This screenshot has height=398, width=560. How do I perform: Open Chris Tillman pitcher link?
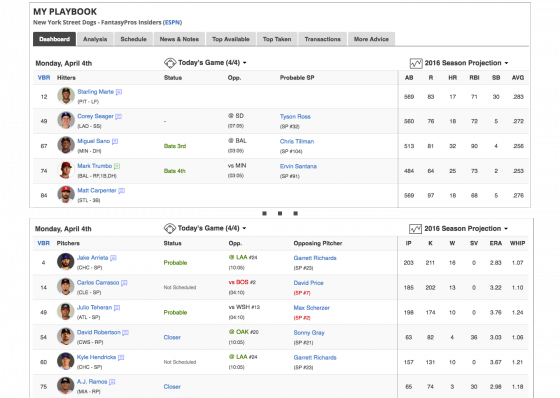click(297, 141)
